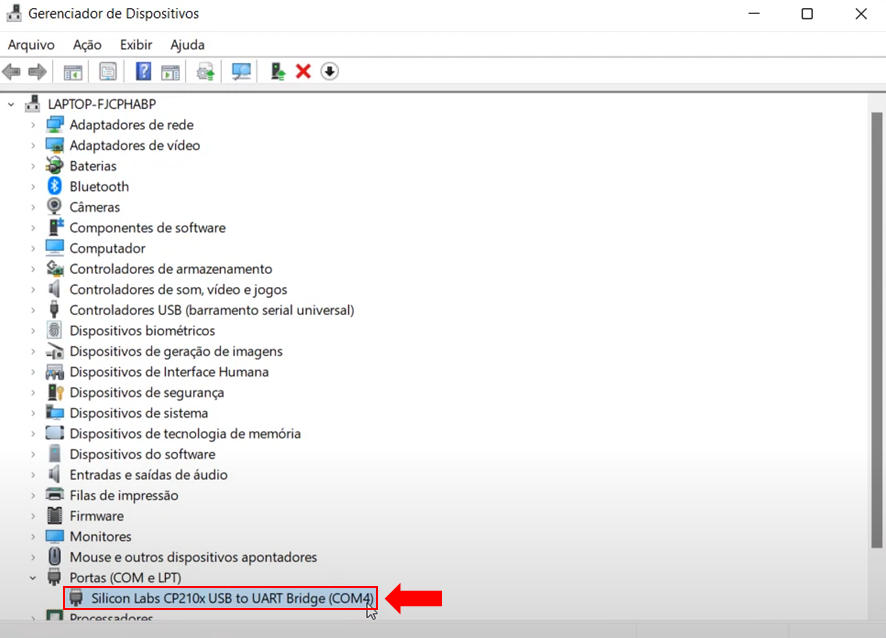Select Silicon Labs CP210x USB to UART Bridge

[x=232, y=598]
